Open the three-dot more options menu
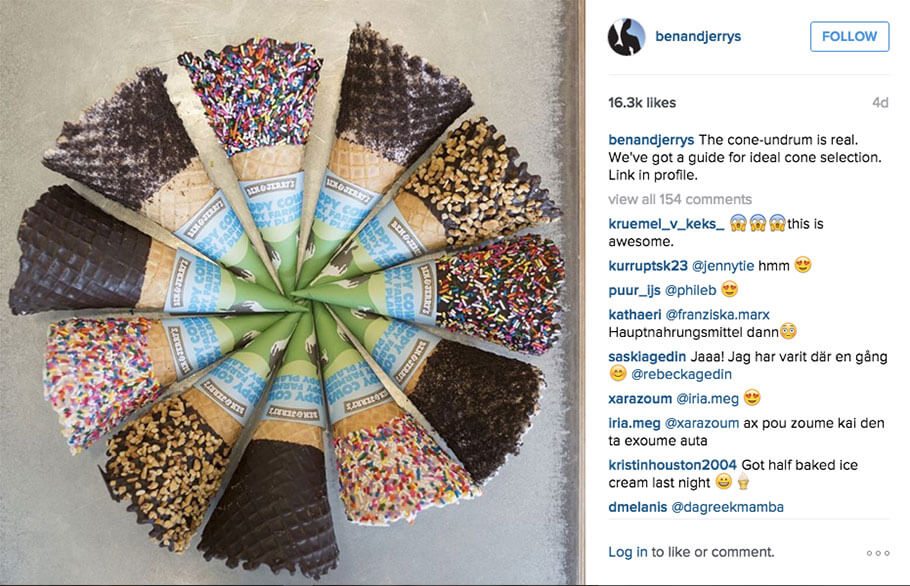Screen dimensions: 910x586 [x=878, y=553]
